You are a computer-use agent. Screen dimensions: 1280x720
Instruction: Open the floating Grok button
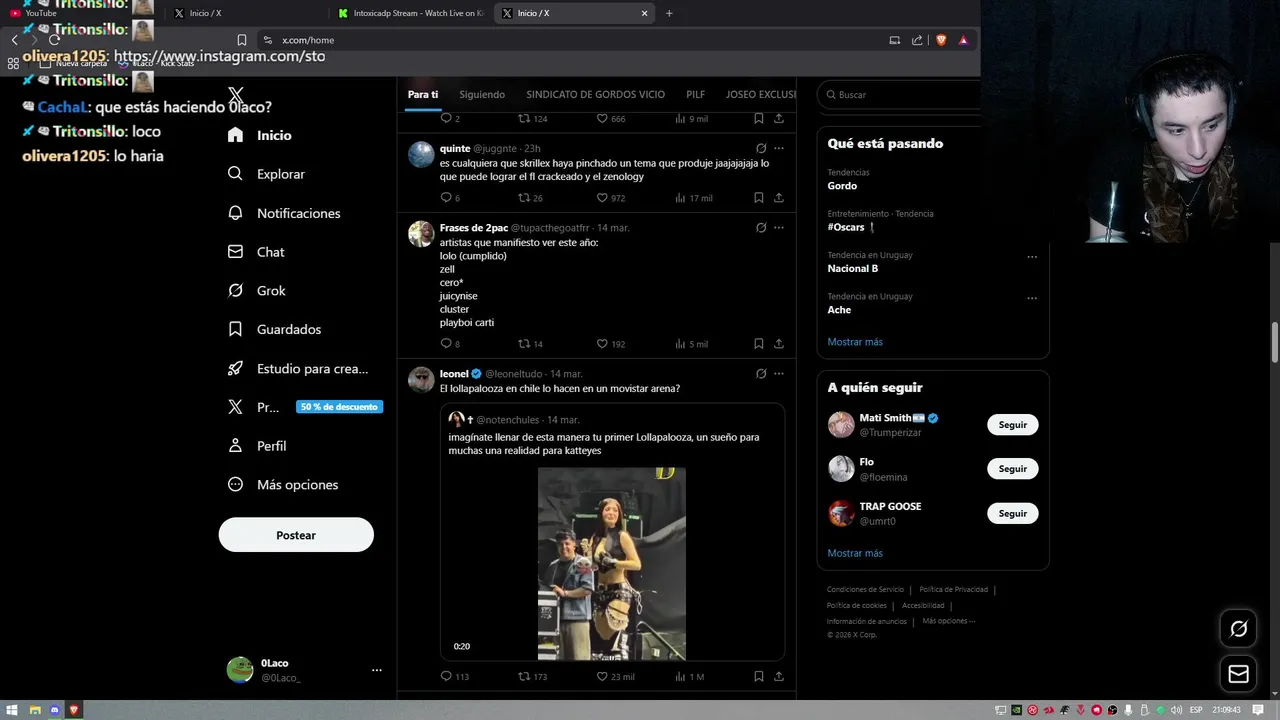click(1238, 628)
